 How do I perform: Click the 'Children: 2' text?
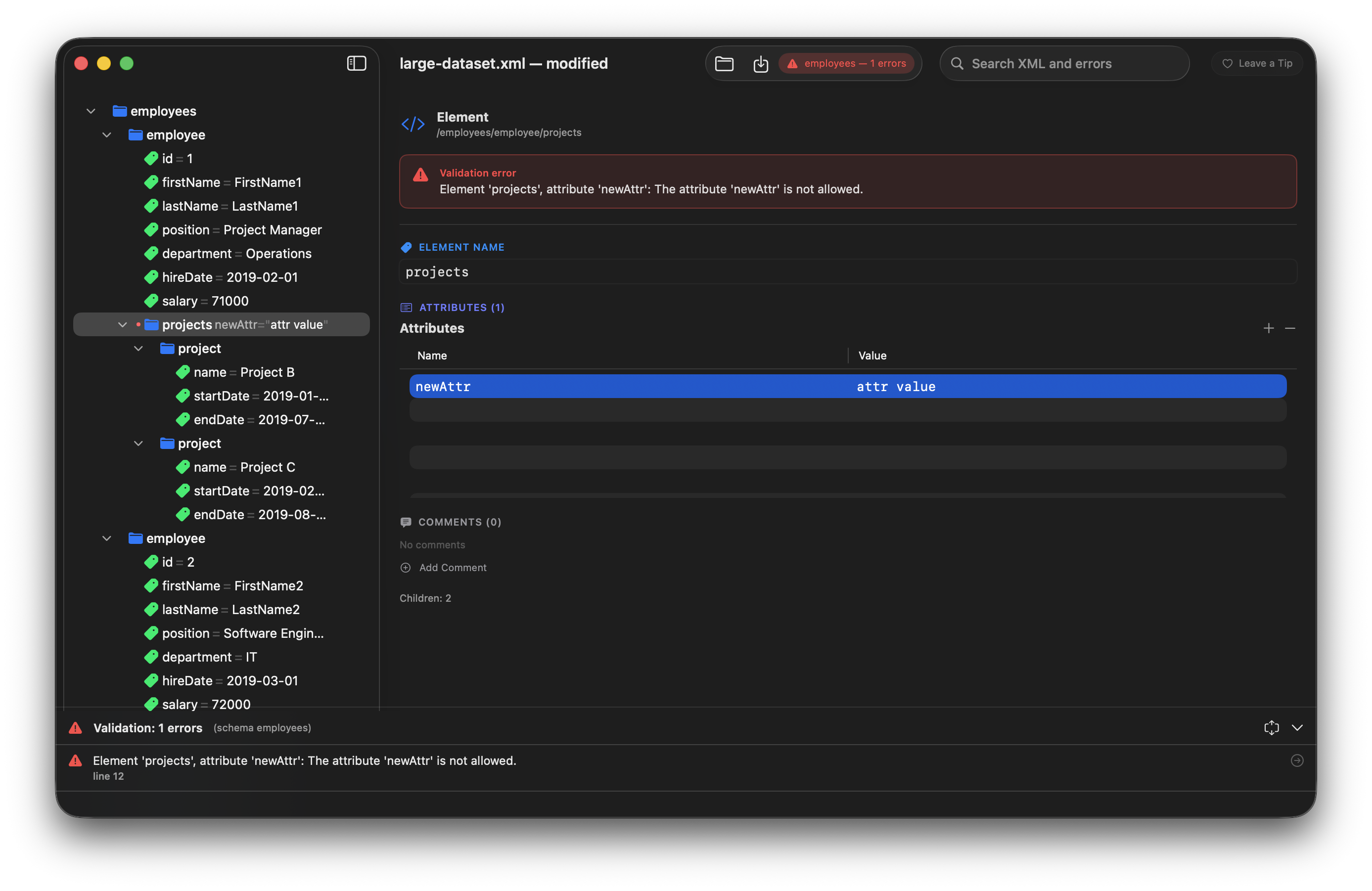[425, 598]
